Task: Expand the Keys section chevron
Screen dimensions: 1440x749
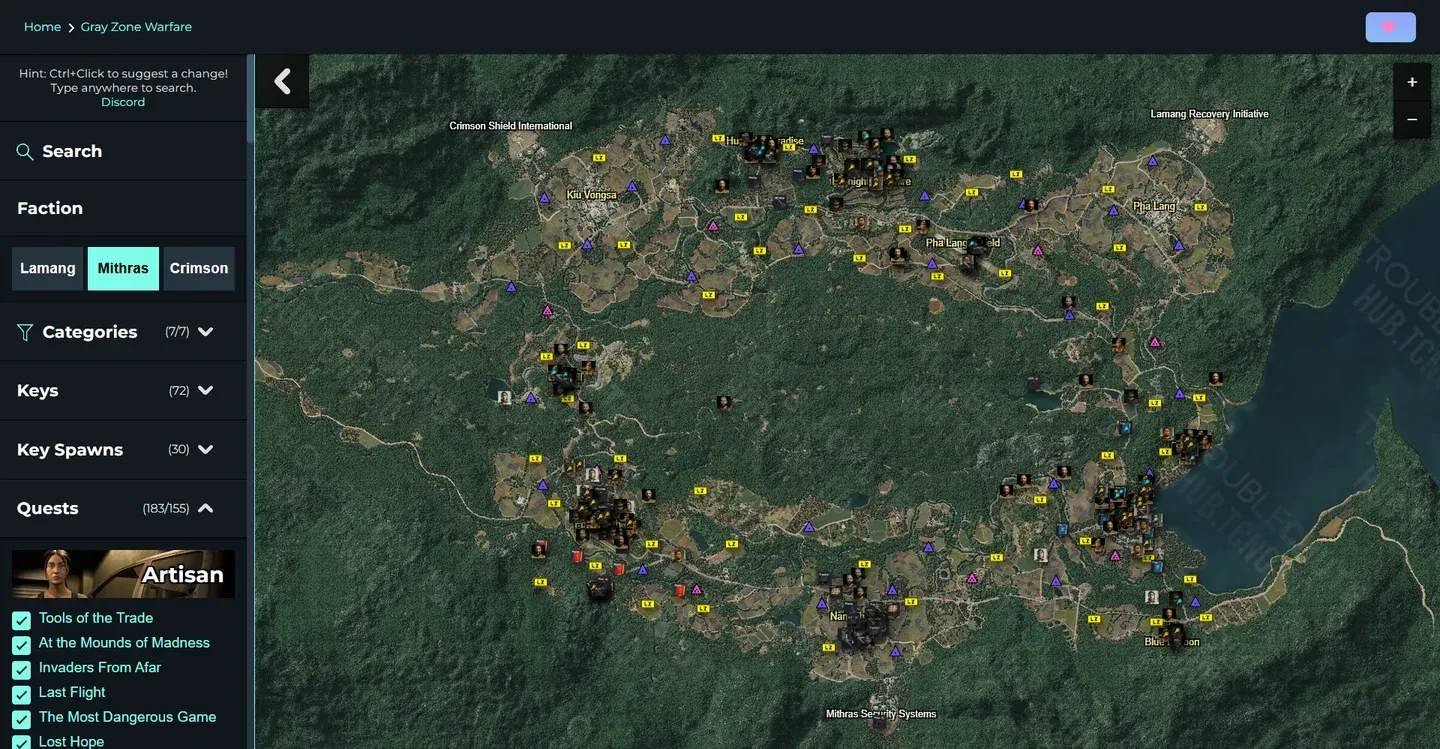Action: pos(206,391)
